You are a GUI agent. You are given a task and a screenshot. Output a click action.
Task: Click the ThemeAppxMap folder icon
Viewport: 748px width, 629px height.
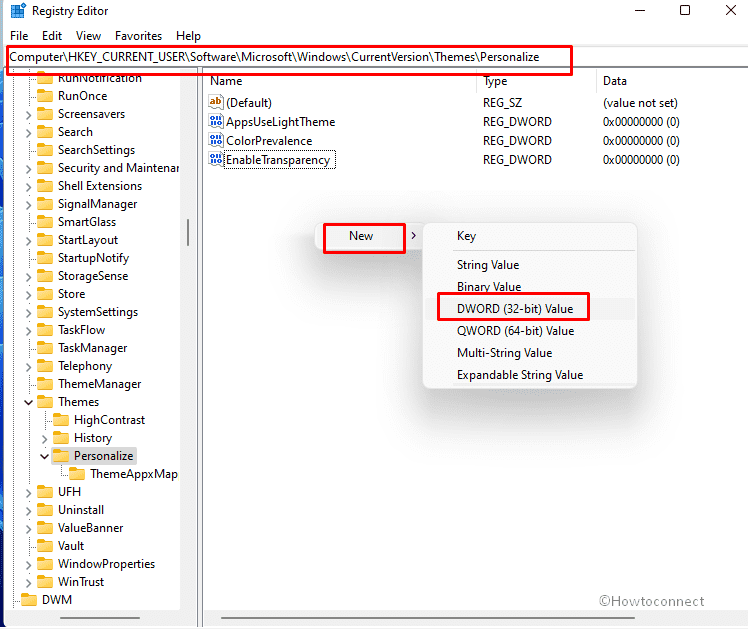click(77, 474)
